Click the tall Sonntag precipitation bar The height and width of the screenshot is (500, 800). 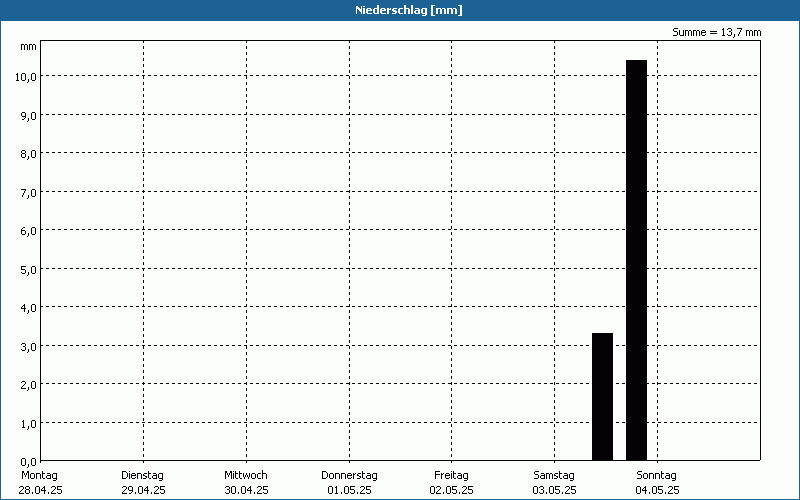(636, 260)
